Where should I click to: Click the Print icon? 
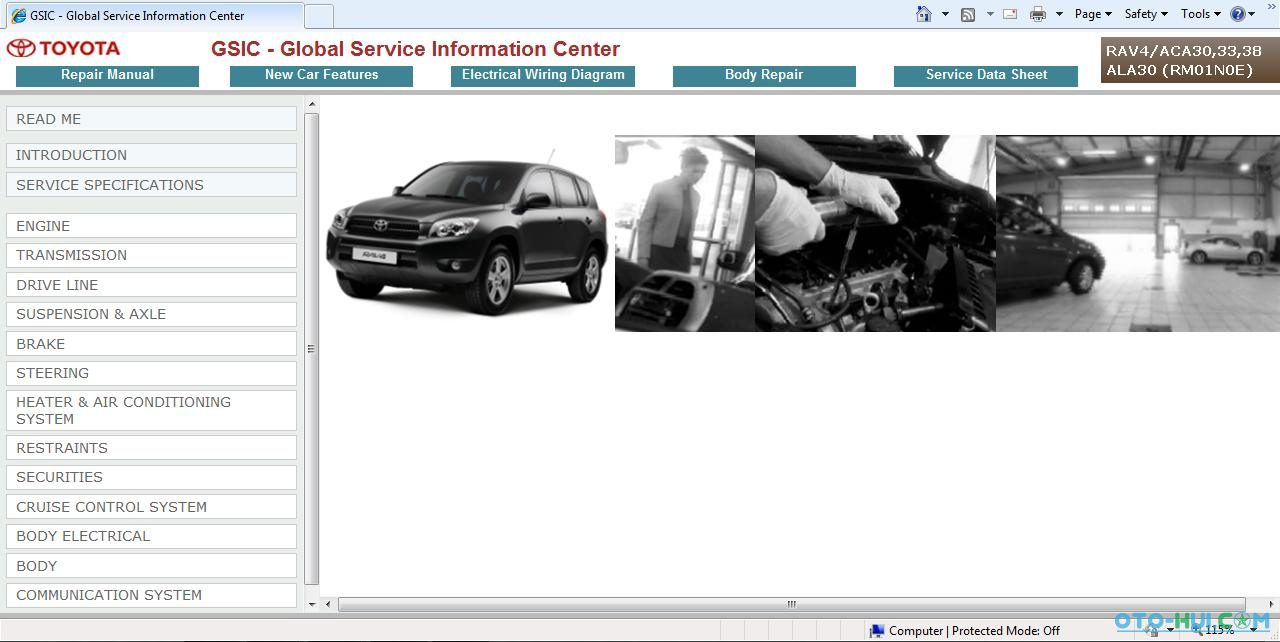[x=1038, y=14]
